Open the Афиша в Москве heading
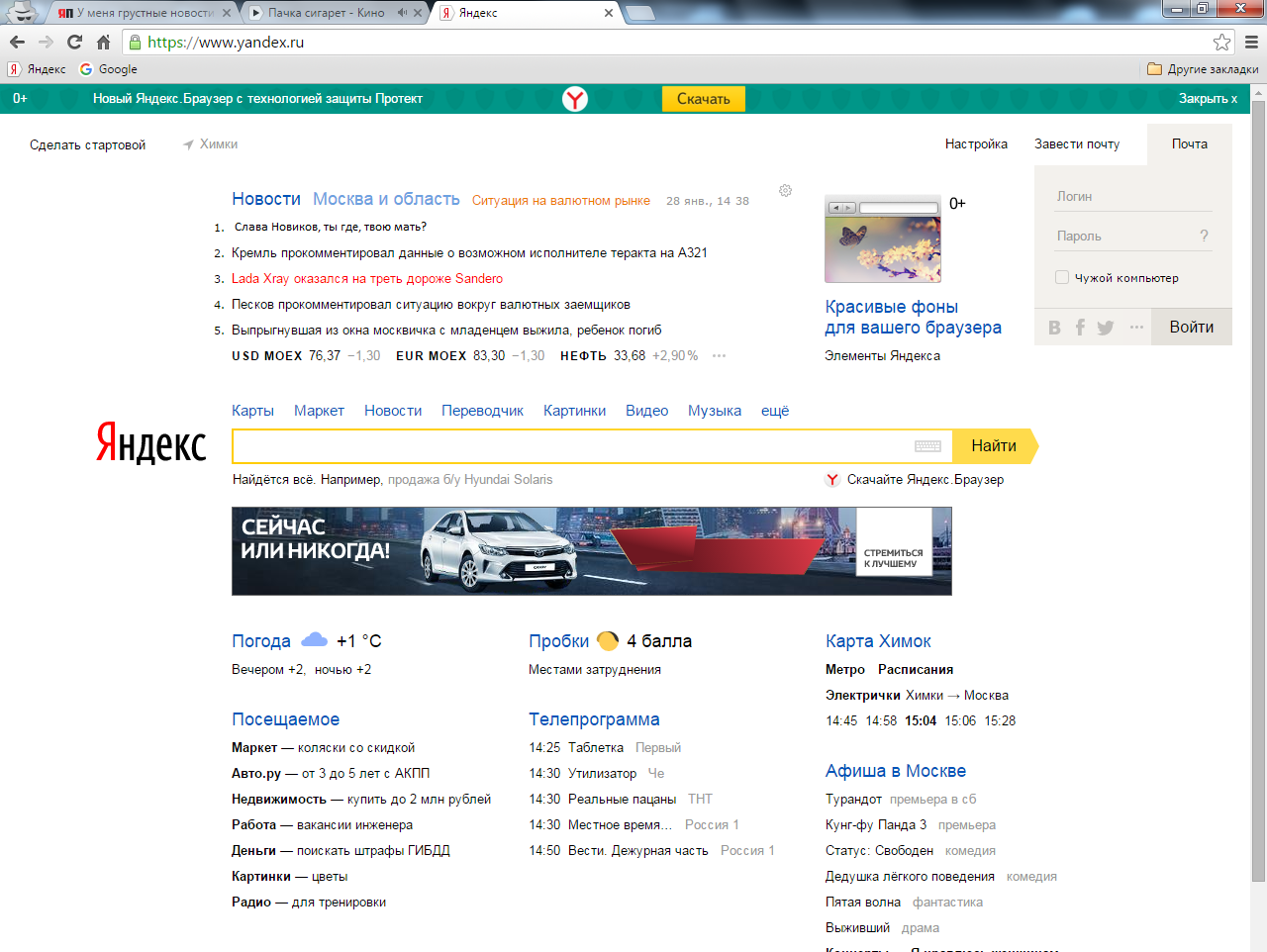1267x952 pixels. pyautogui.click(x=896, y=771)
